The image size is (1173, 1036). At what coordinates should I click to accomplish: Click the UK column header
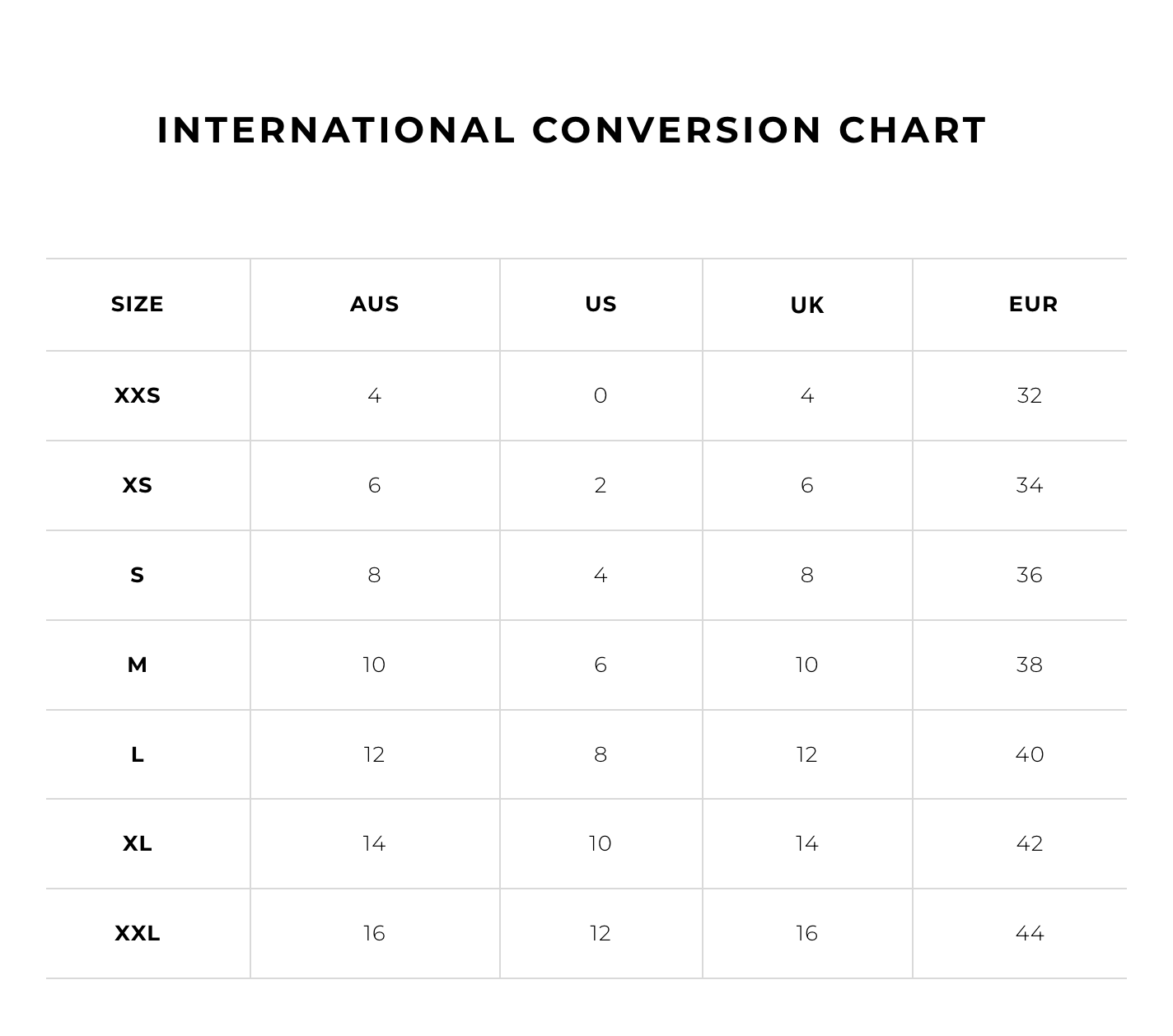(x=807, y=306)
